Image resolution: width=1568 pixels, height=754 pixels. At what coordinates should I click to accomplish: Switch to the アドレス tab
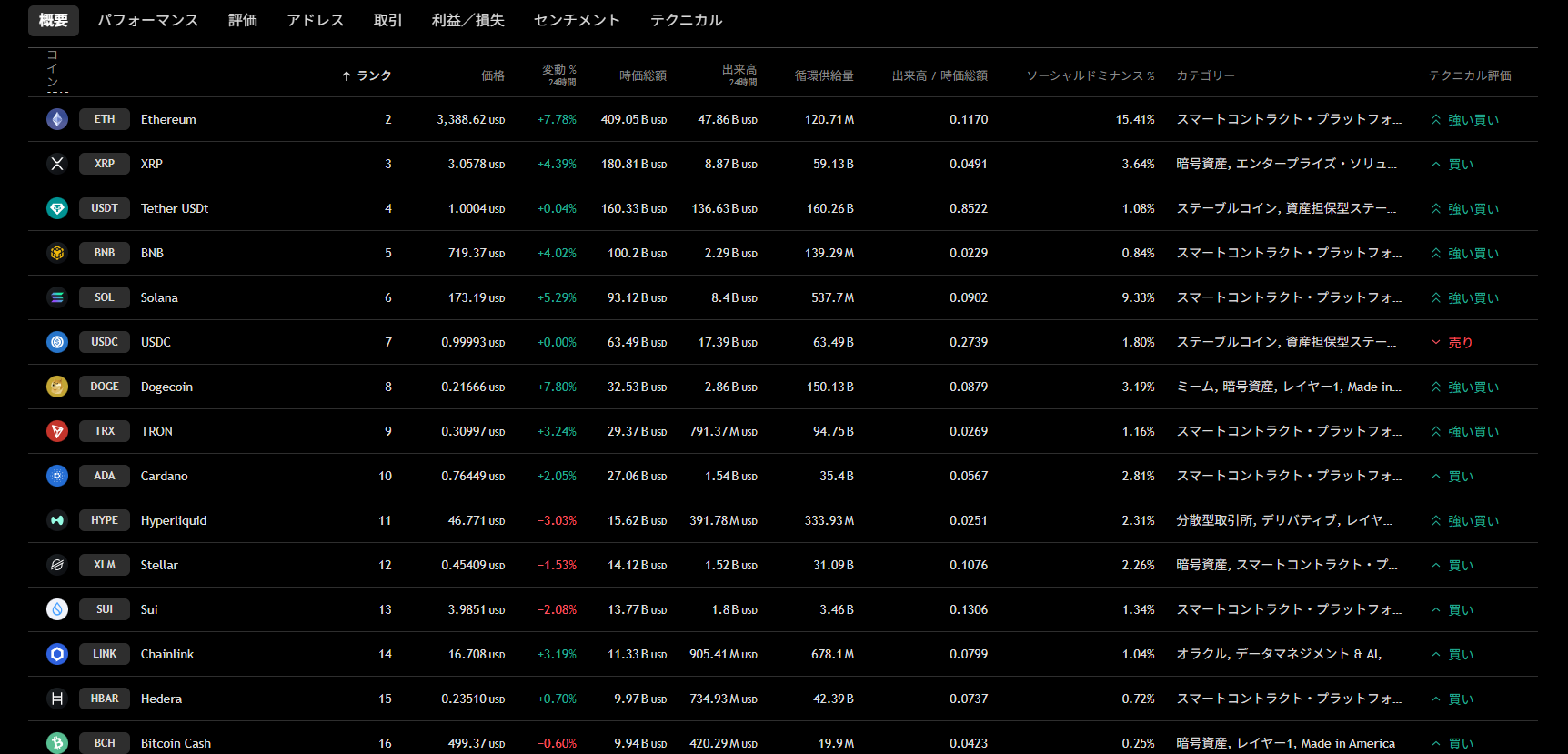[316, 20]
